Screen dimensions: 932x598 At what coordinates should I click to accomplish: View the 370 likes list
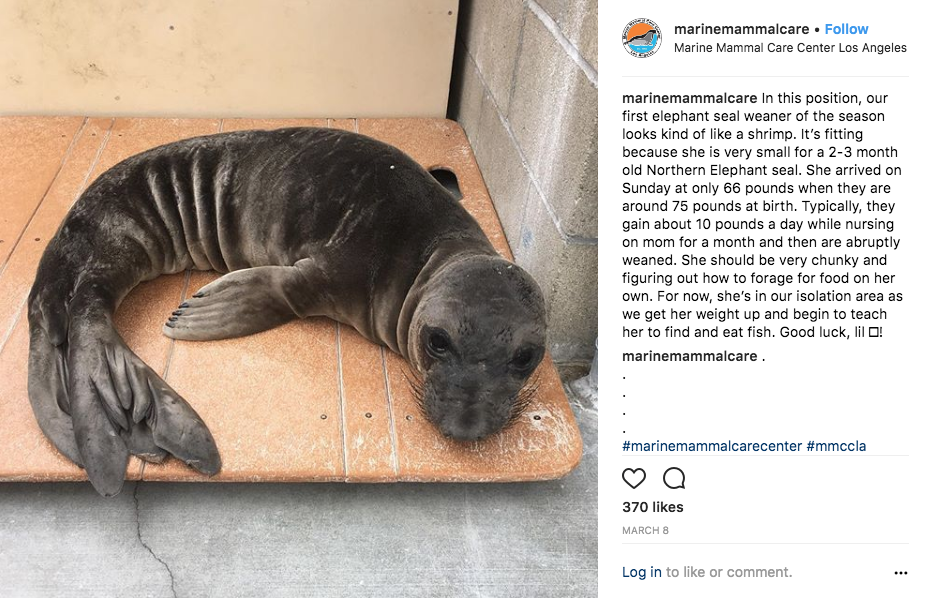[653, 507]
